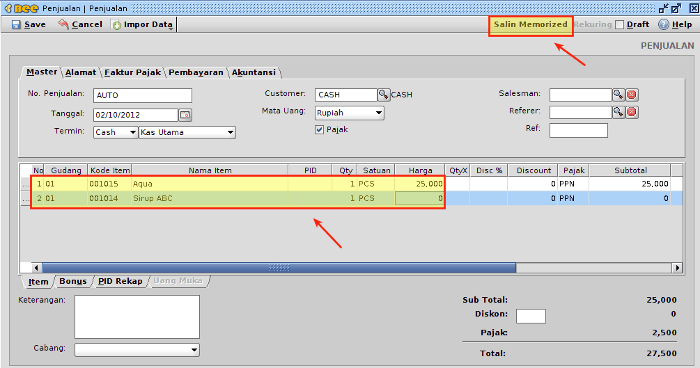Switch to the Faktur Pajak tab
The height and width of the screenshot is (368, 700).
click(x=133, y=72)
